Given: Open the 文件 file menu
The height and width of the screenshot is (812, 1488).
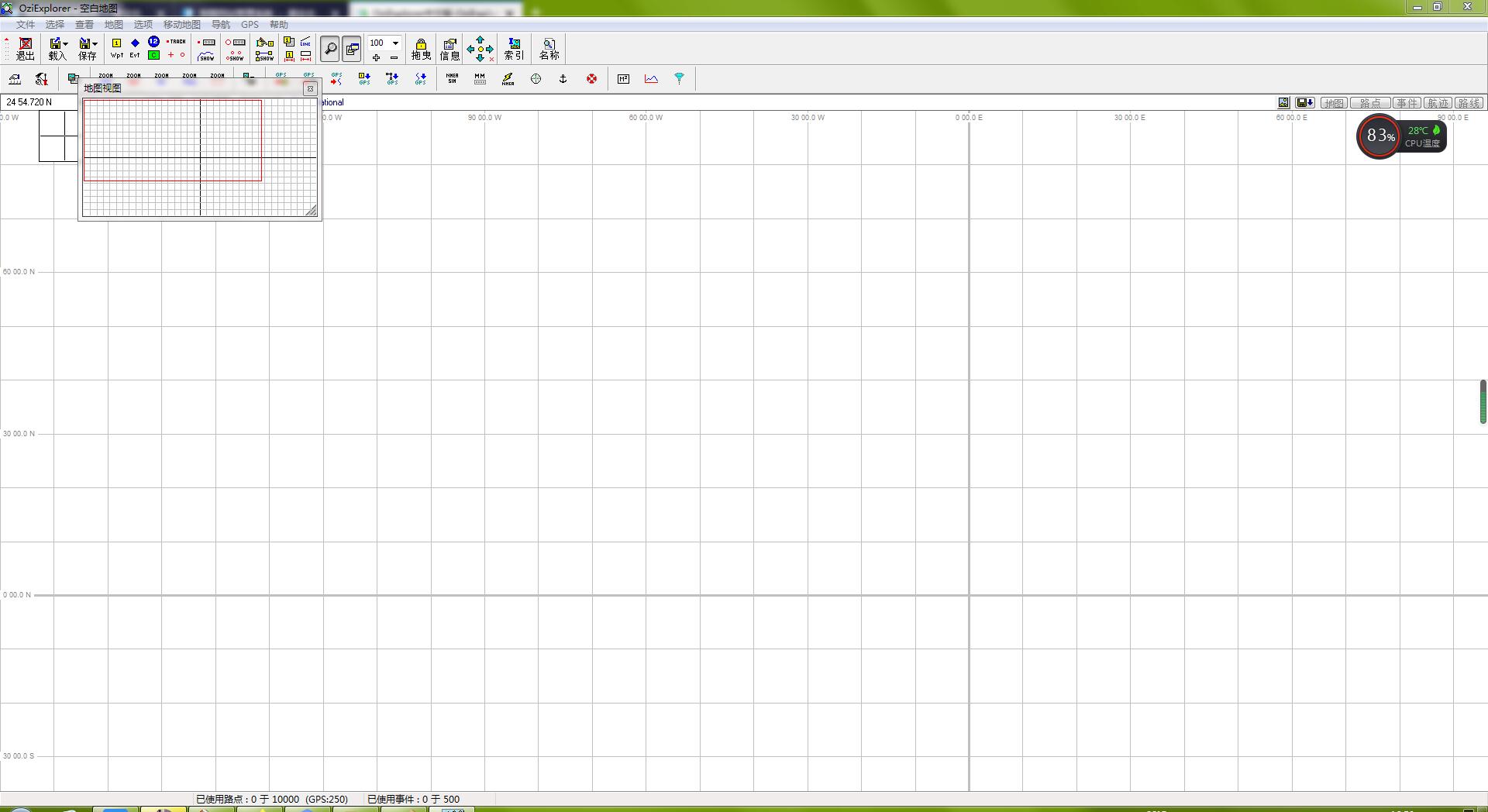Looking at the screenshot, I should coord(26,25).
